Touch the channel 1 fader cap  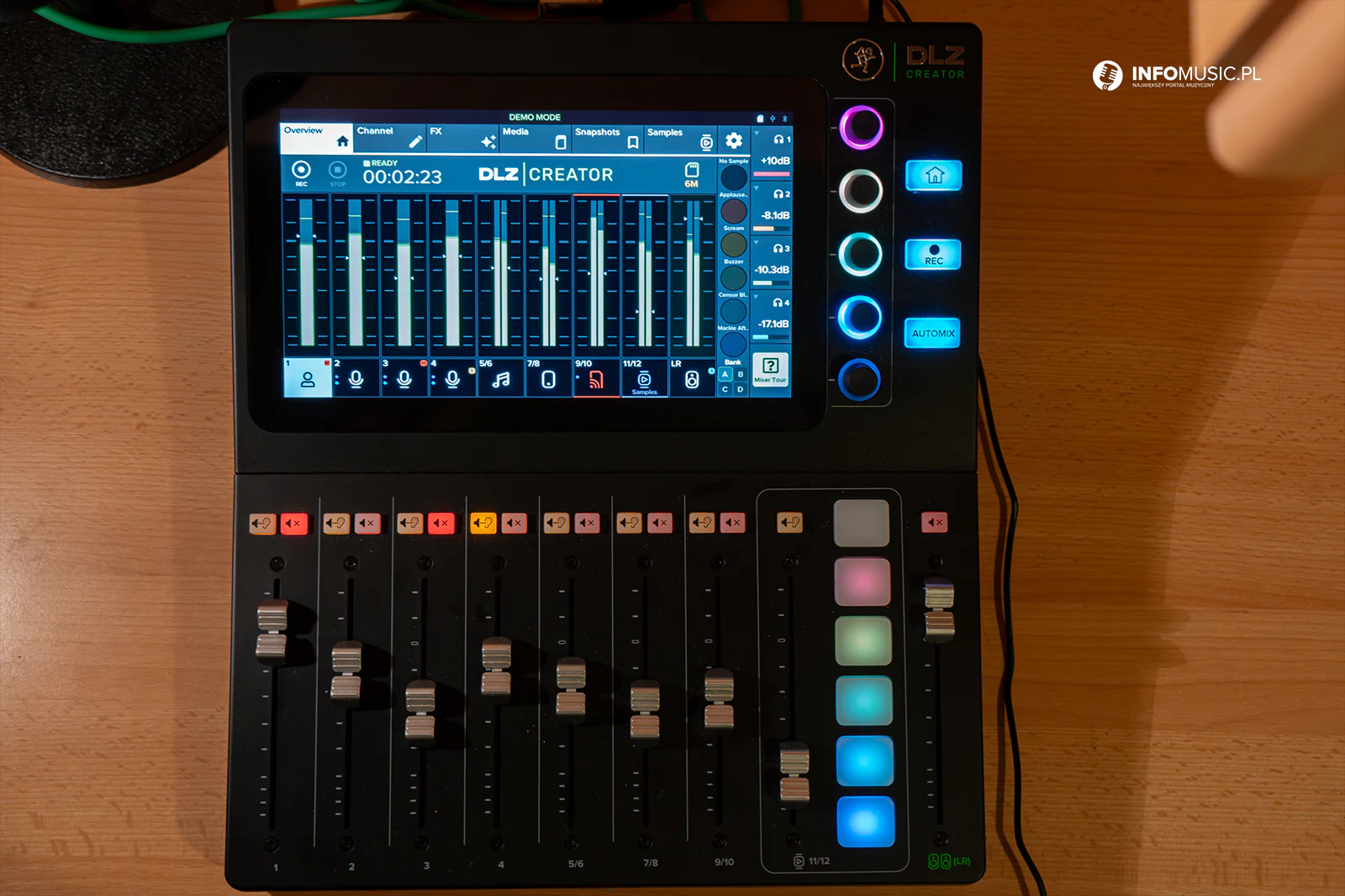[272, 630]
